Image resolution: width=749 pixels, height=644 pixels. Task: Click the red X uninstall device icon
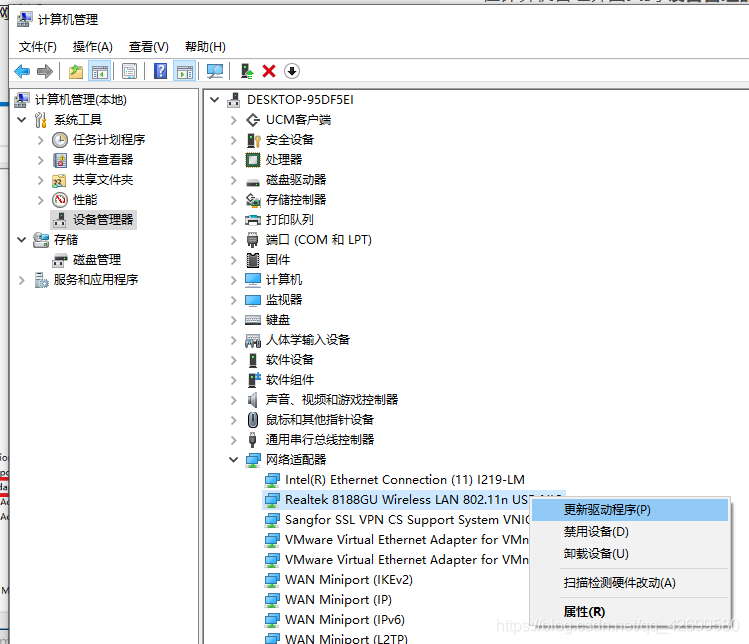pos(269,72)
